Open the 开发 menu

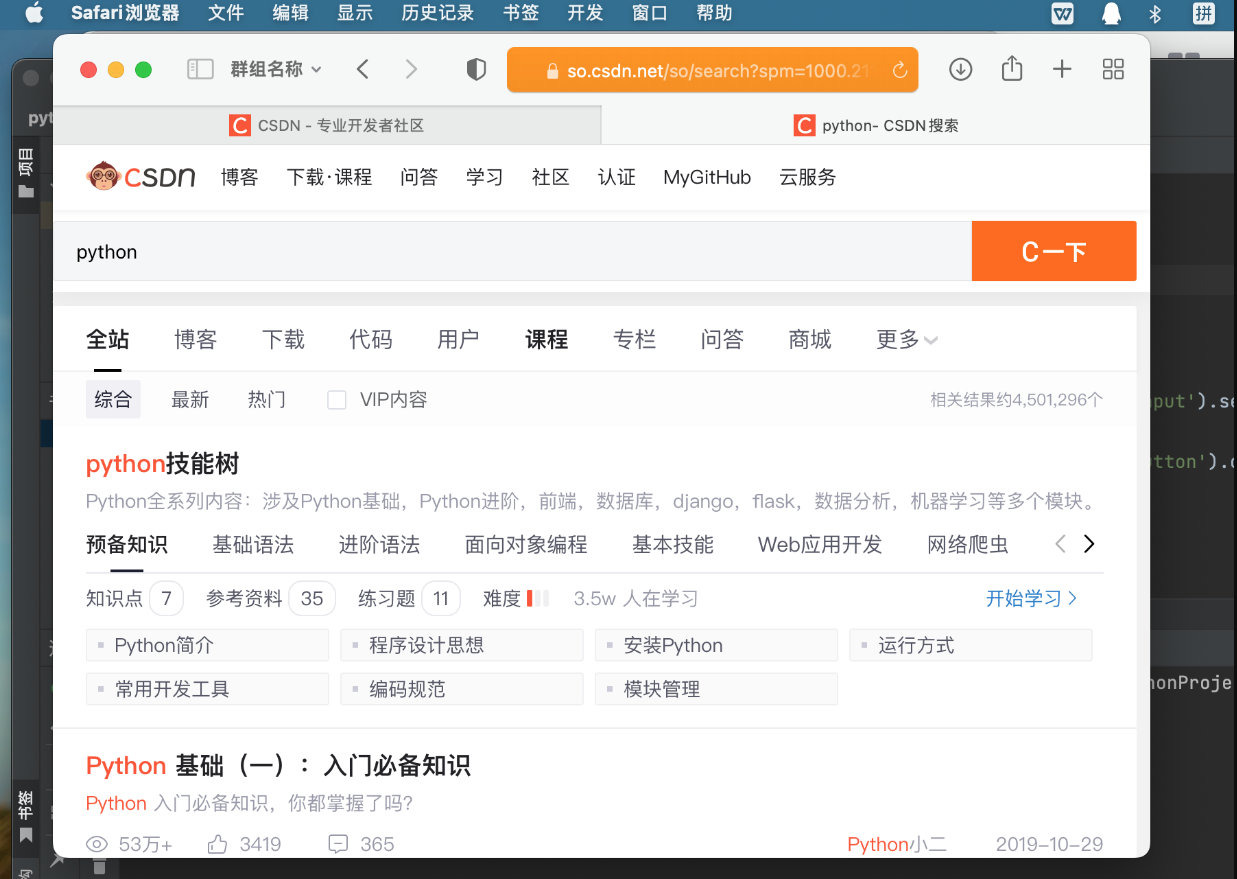[585, 13]
